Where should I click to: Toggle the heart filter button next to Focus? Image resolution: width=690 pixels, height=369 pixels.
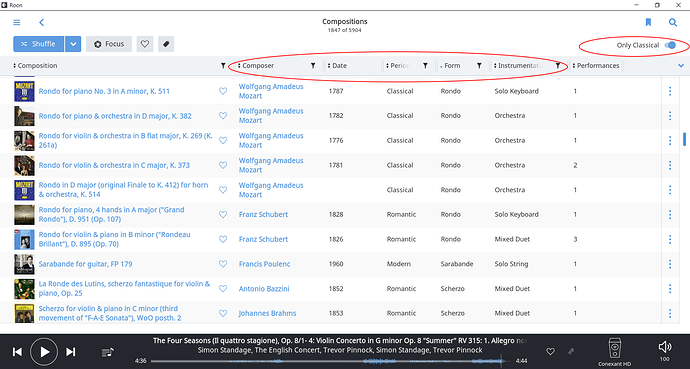coord(145,44)
